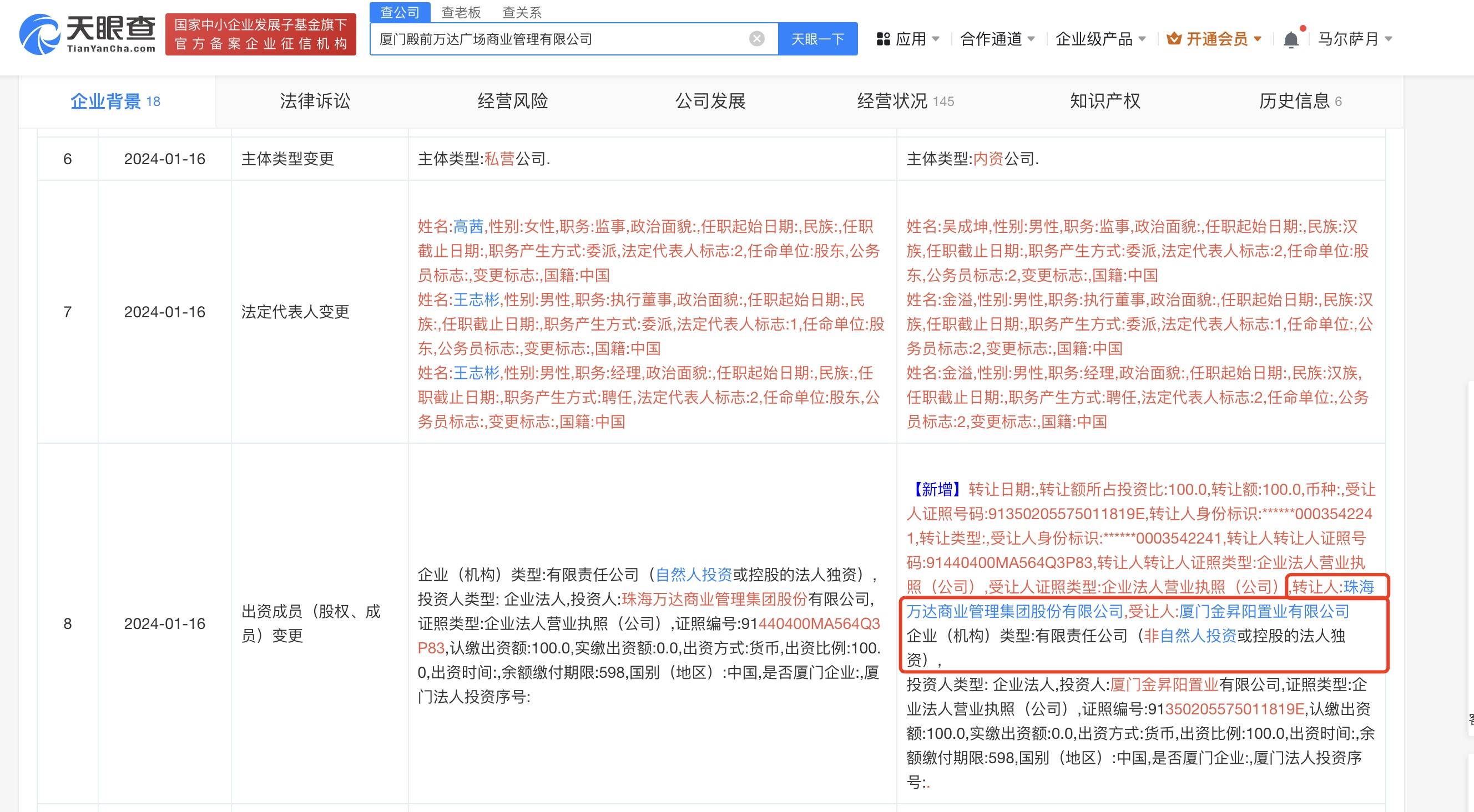Open the 历史信息 tab
Screen dimensions: 1474x812
click(x=1300, y=101)
